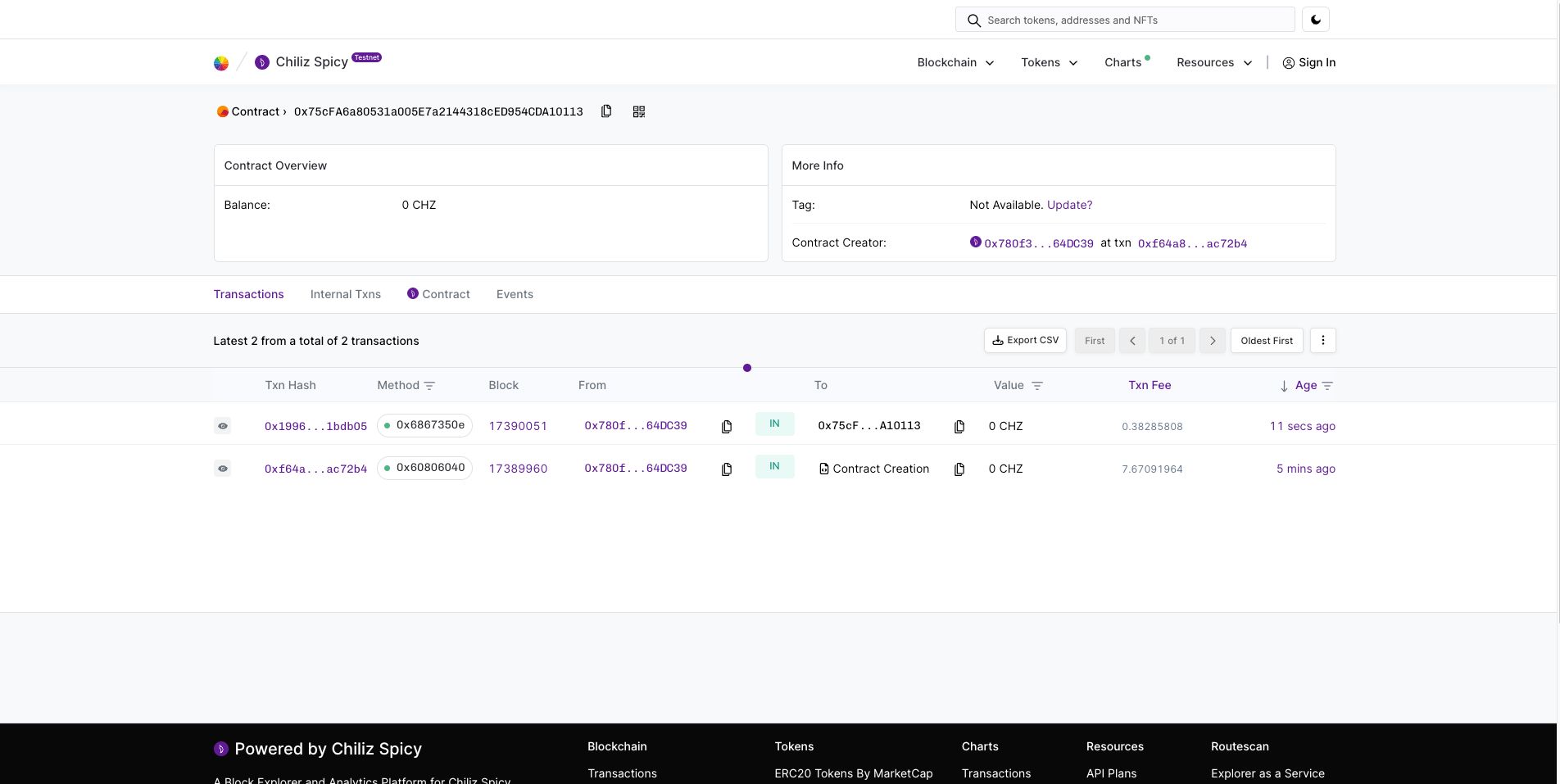The image size is (1560, 784).
Task: Open block 17389960
Action: 518,469
